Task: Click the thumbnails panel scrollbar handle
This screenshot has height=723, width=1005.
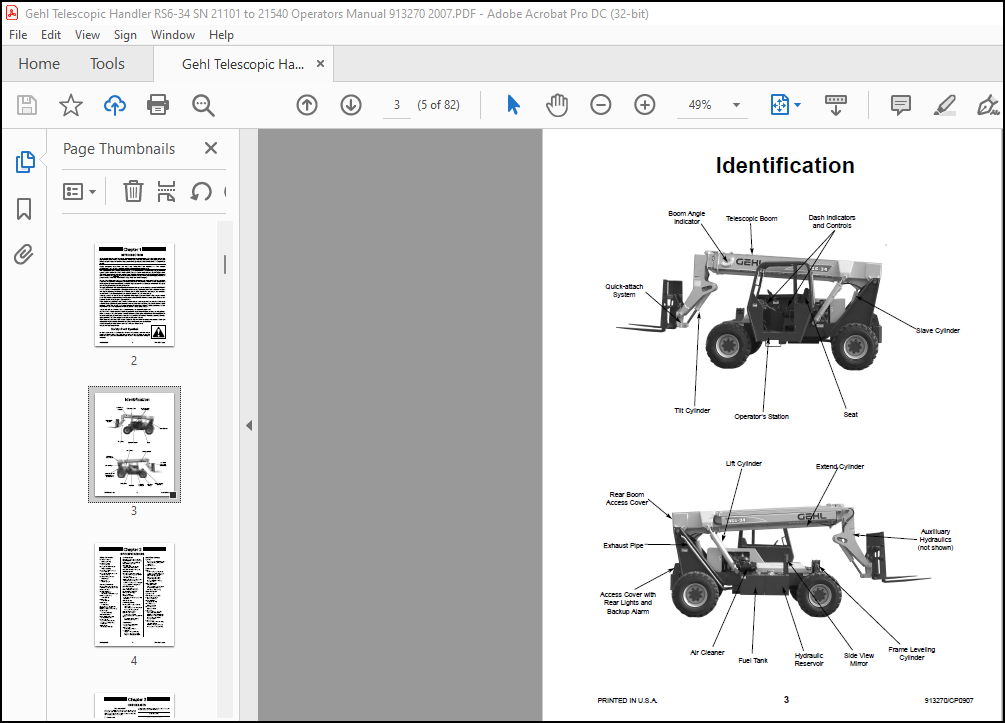Action: click(225, 264)
